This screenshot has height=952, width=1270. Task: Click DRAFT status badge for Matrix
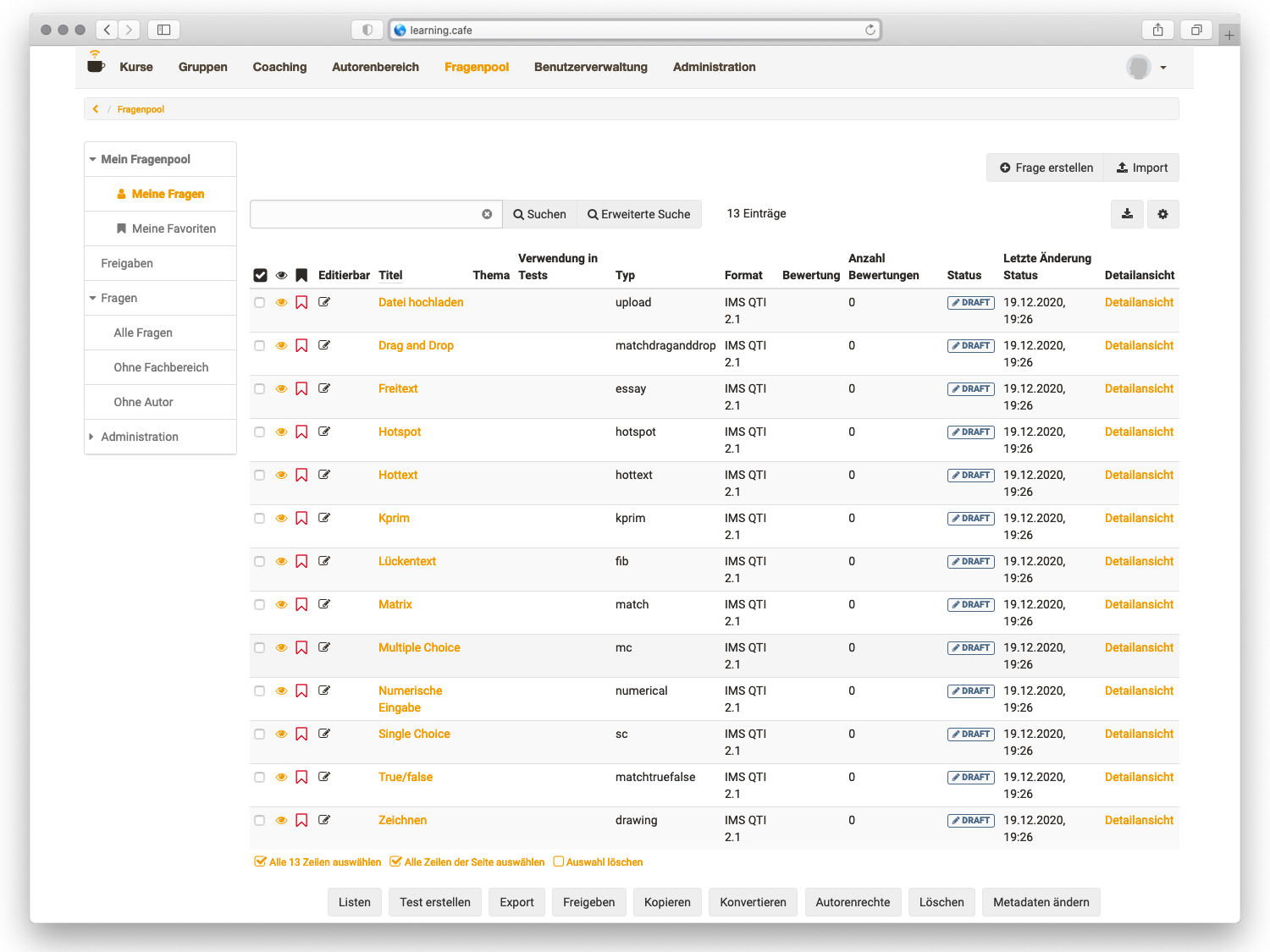point(970,604)
